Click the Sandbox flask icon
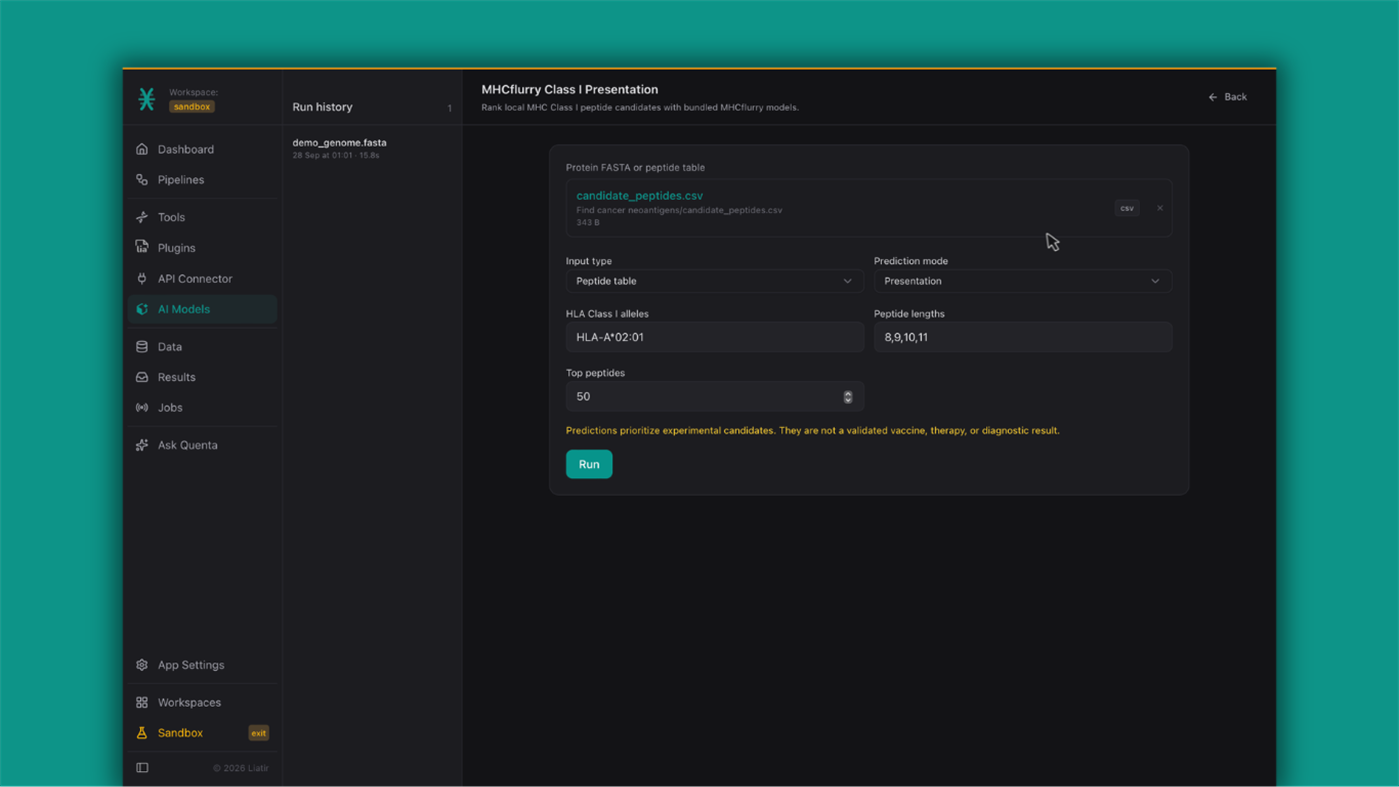Screen dimensions: 1399x787 coord(142,733)
